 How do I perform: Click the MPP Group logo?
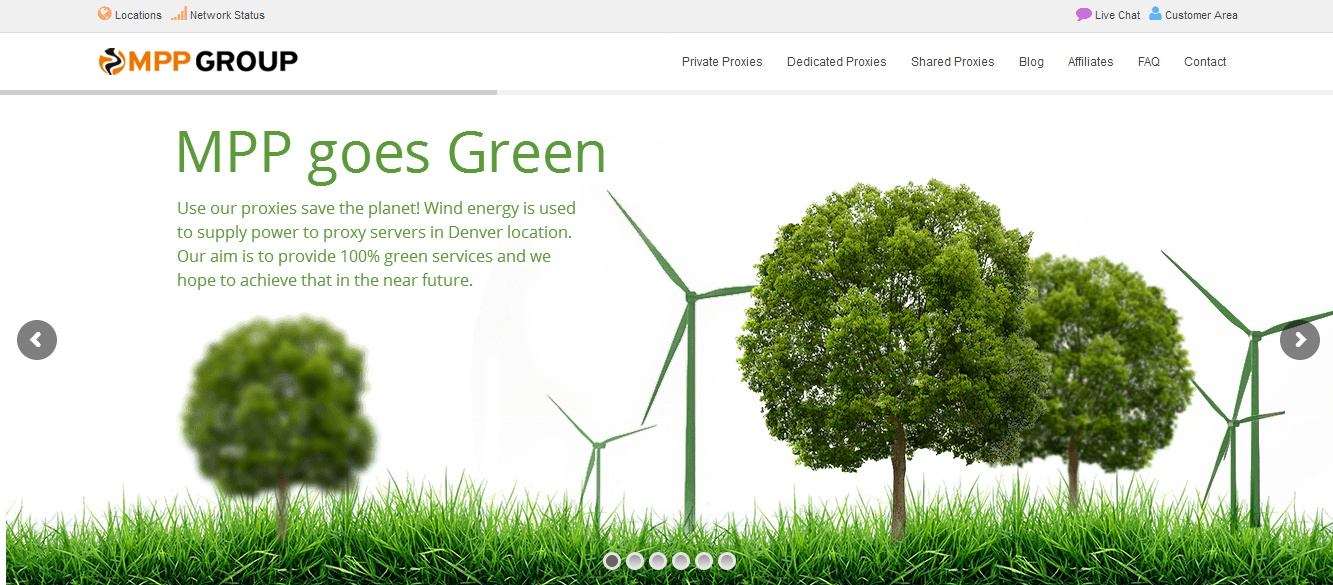pos(198,62)
